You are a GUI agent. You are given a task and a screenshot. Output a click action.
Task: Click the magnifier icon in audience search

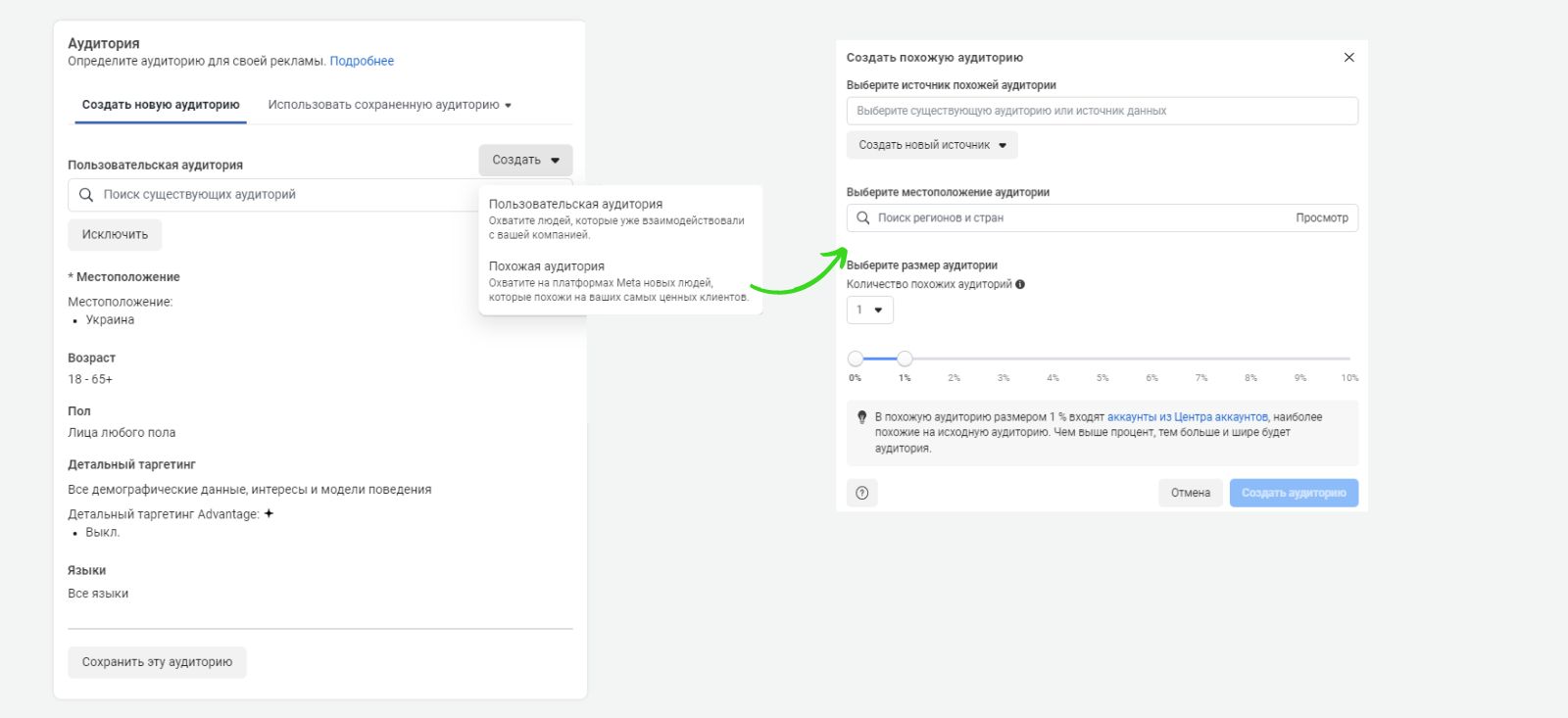(86, 195)
